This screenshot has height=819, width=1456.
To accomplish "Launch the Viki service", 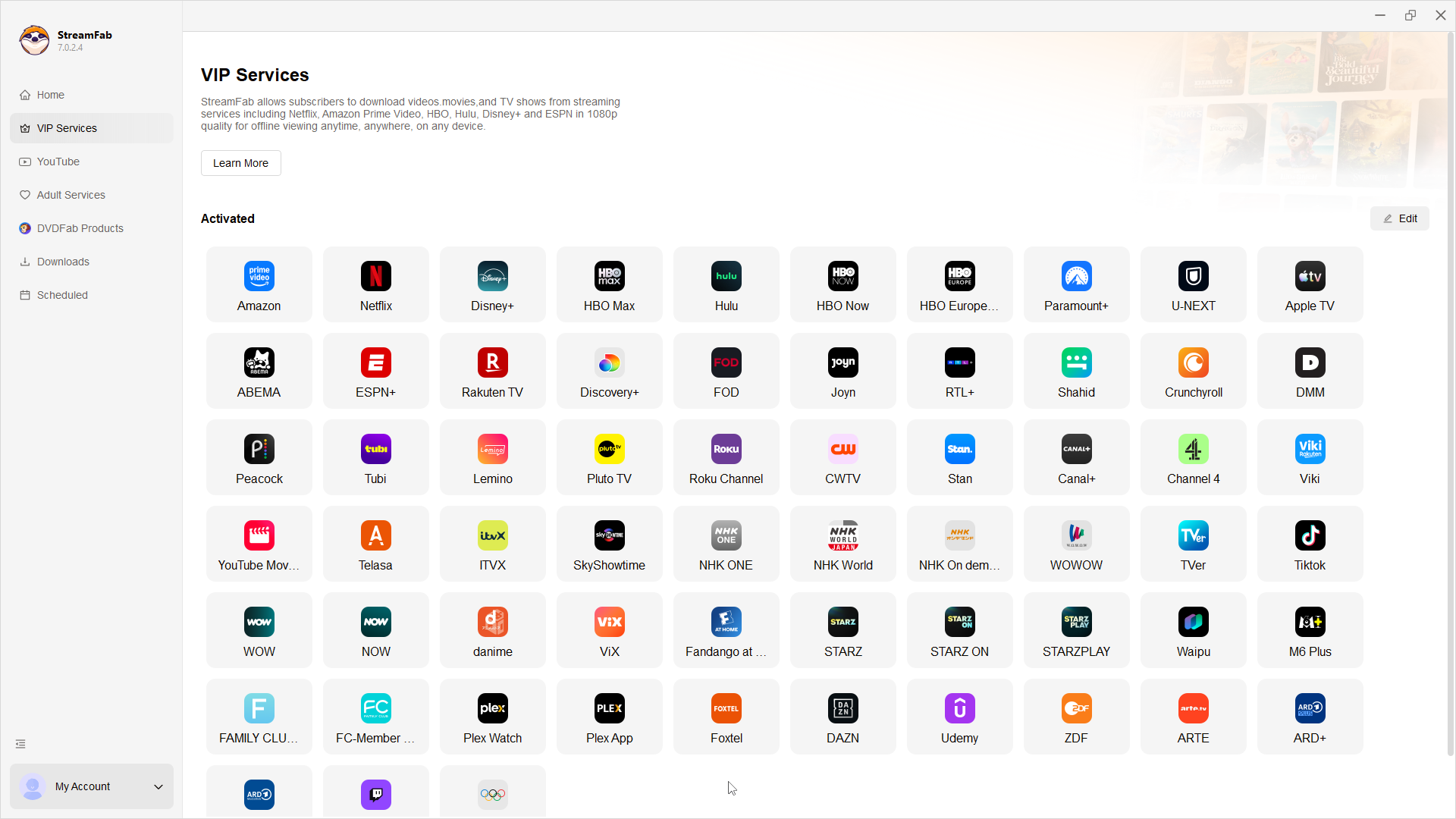I will click(1310, 457).
